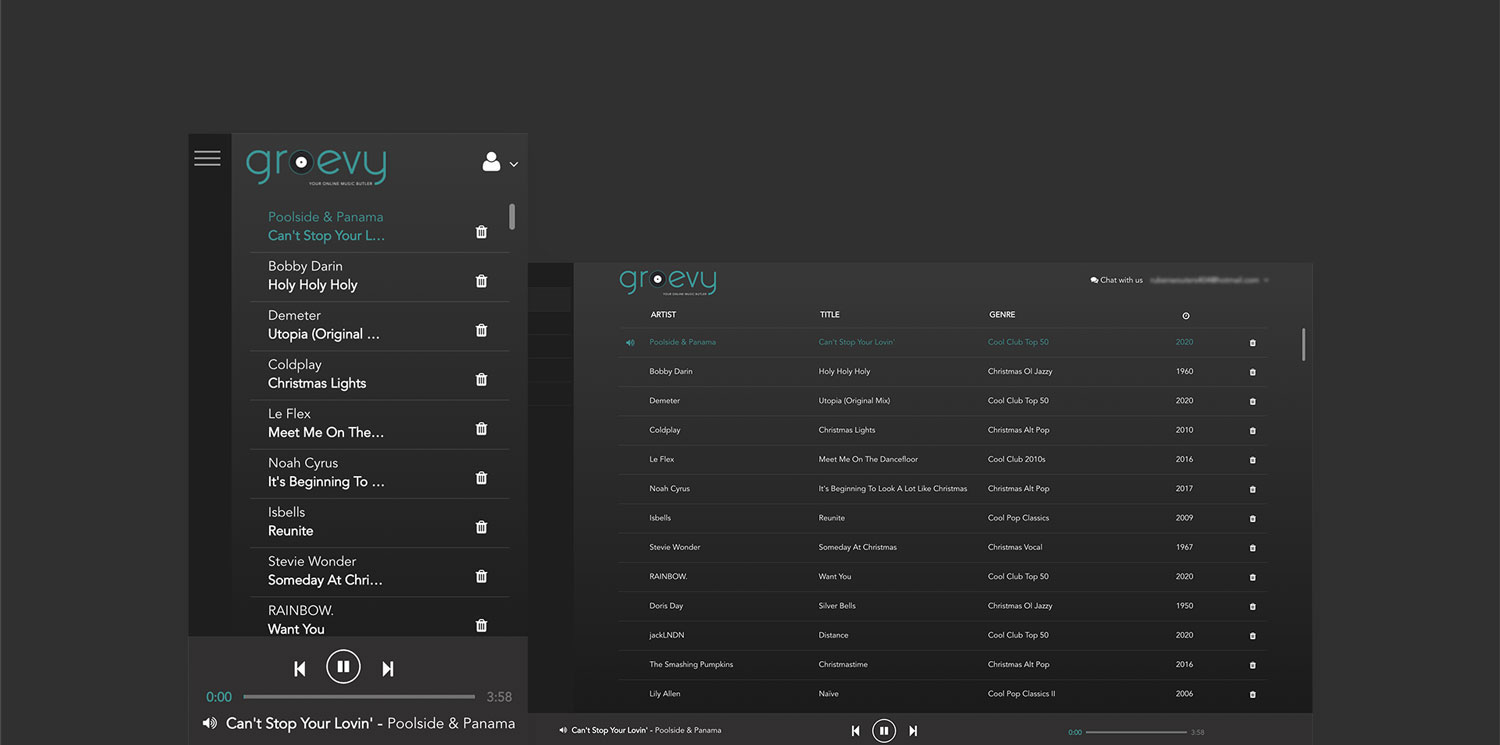Viewport: 1500px width, 745px height.
Task: Delete RAINBOW. row in desktop table
Action: point(1253,577)
